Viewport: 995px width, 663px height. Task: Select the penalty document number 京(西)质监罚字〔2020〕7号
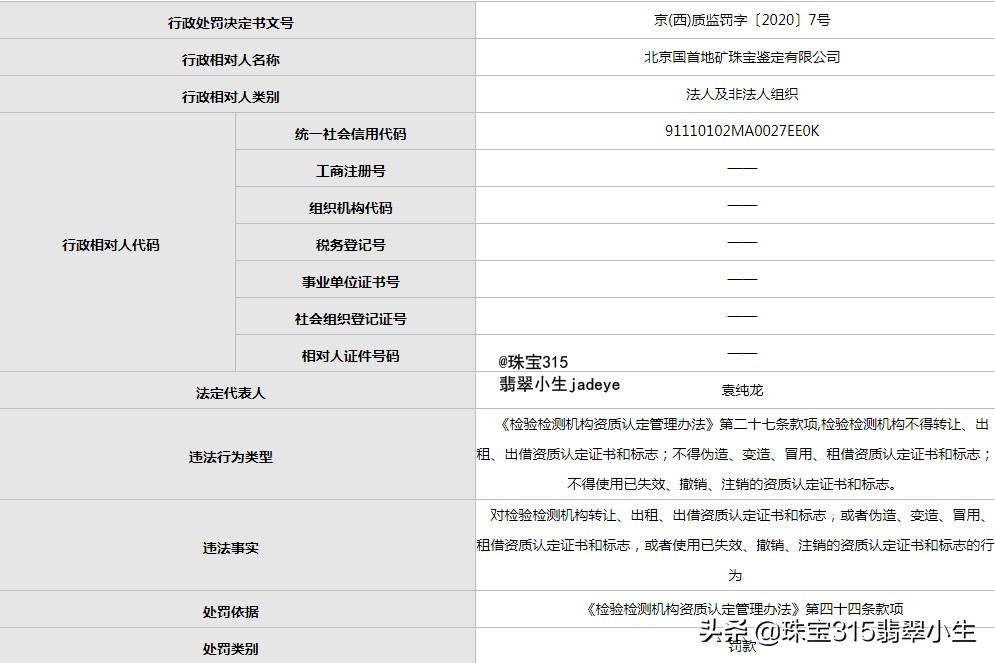point(738,19)
